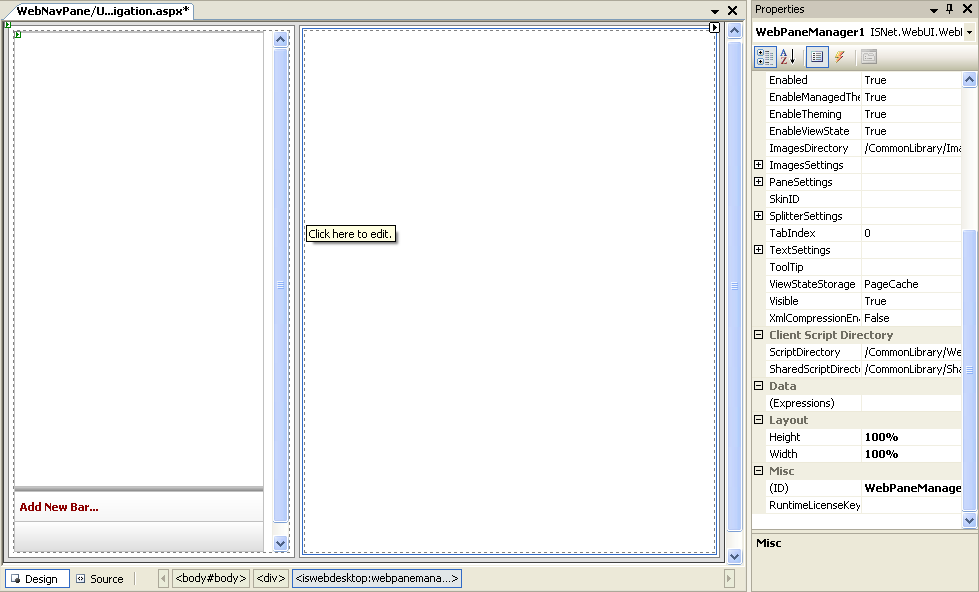Open the object selector dropdown for WebPaneManager1

pyautogui.click(x=969, y=32)
